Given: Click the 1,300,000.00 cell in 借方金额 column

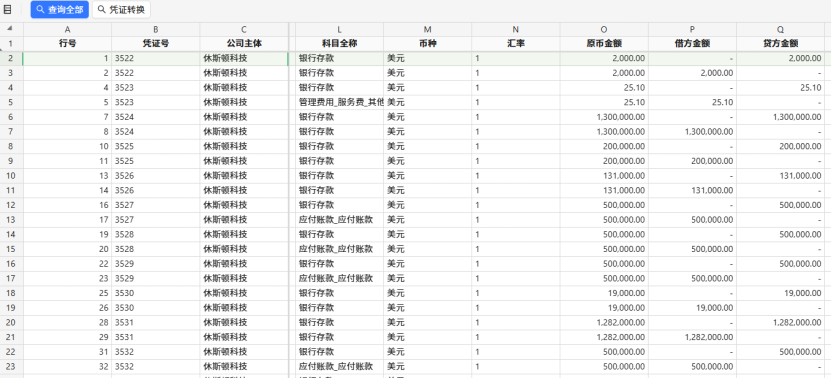Looking at the screenshot, I should click(x=692, y=131).
